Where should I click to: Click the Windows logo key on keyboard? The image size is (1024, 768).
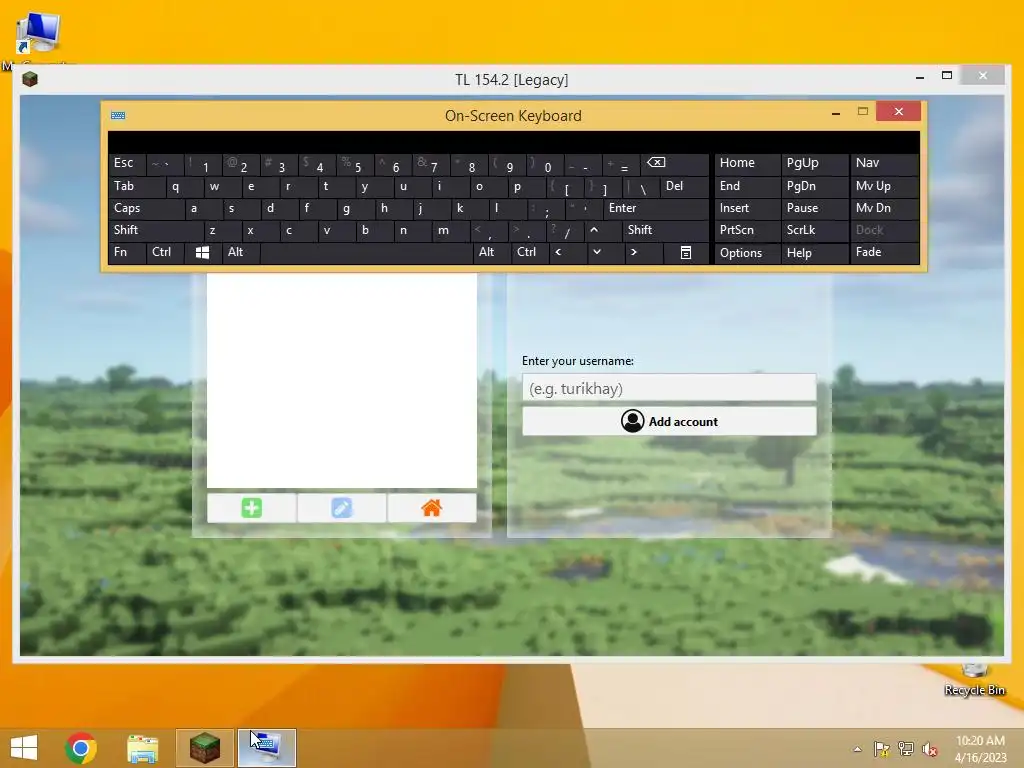(202, 252)
